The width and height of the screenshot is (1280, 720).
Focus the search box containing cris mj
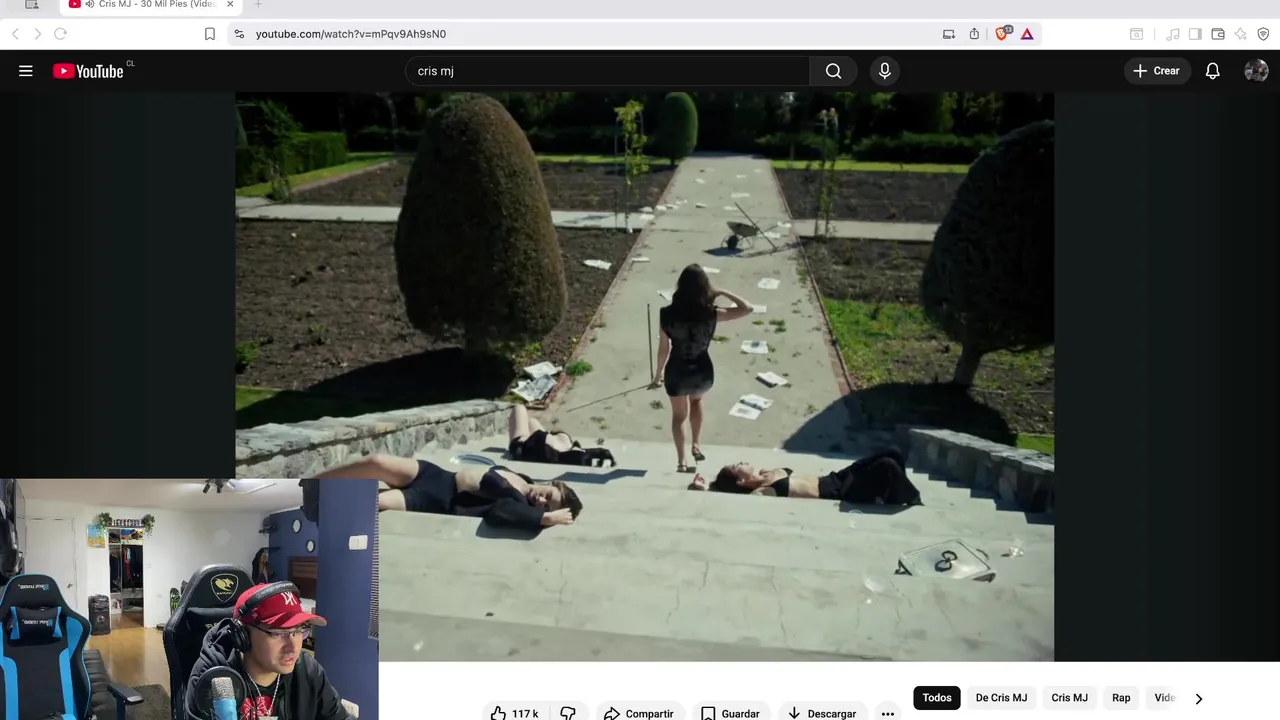tap(607, 71)
